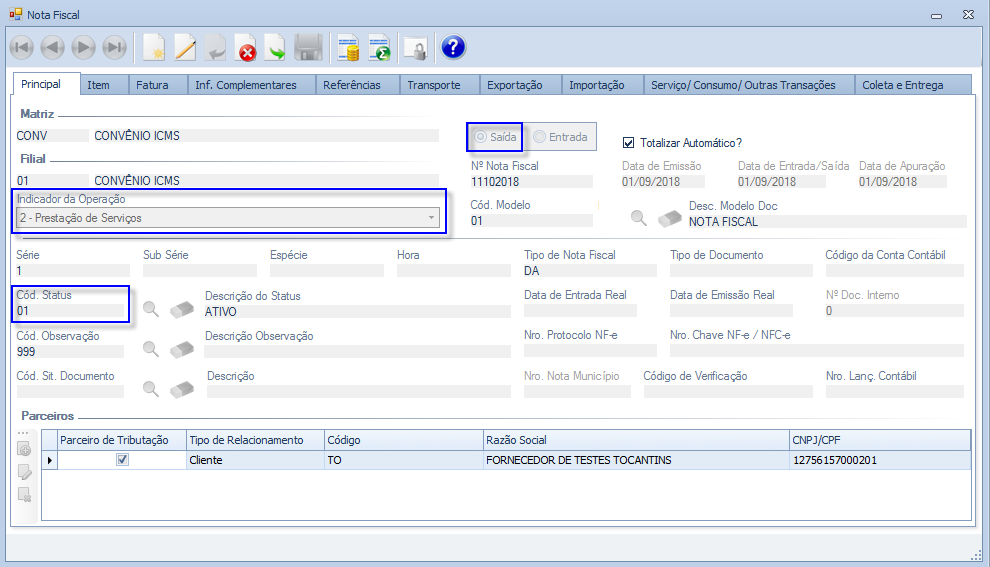Click the Código de Verificação field
This screenshot has height=567, width=990.
coord(728,391)
